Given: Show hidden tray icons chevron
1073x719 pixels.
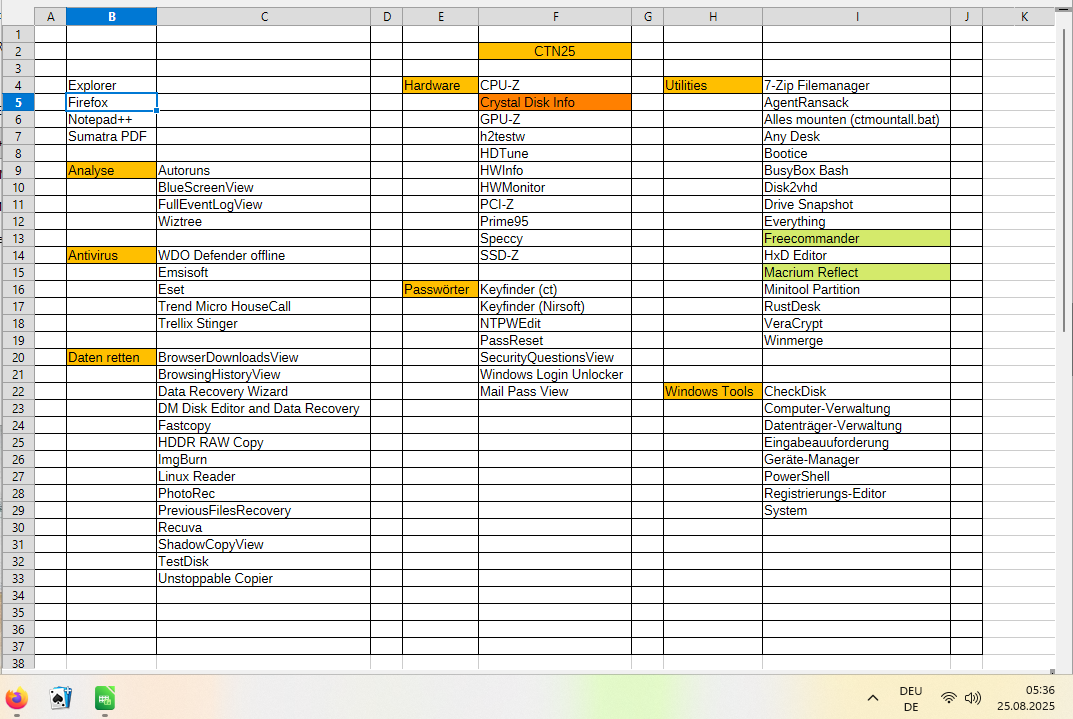Looking at the screenshot, I should (872, 698).
